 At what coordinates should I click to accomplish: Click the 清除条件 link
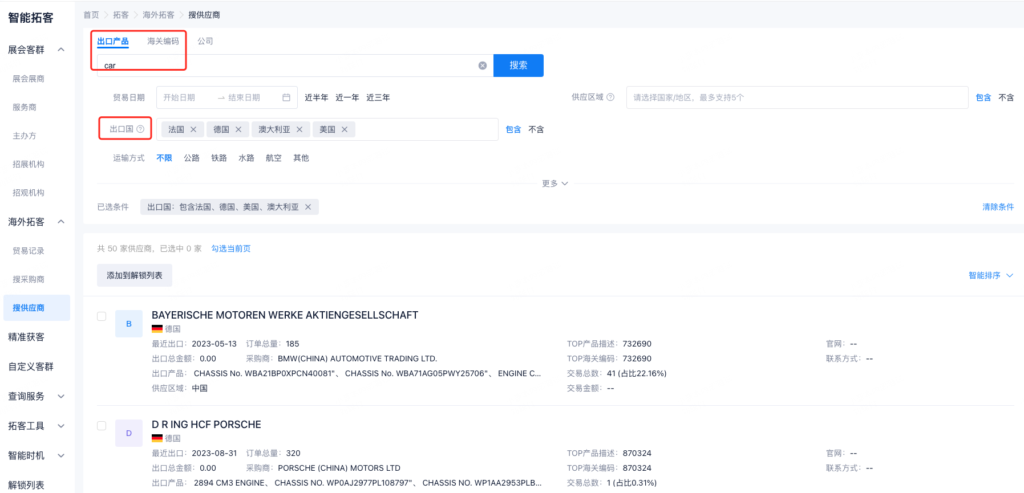tap(998, 207)
